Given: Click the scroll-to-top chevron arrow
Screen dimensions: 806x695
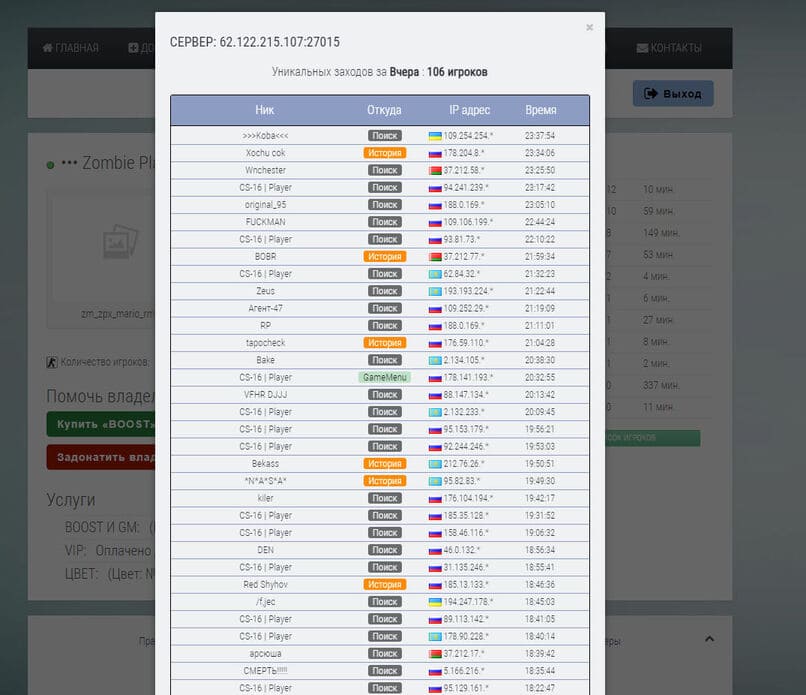Looking at the screenshot, I should pos(709,639).
